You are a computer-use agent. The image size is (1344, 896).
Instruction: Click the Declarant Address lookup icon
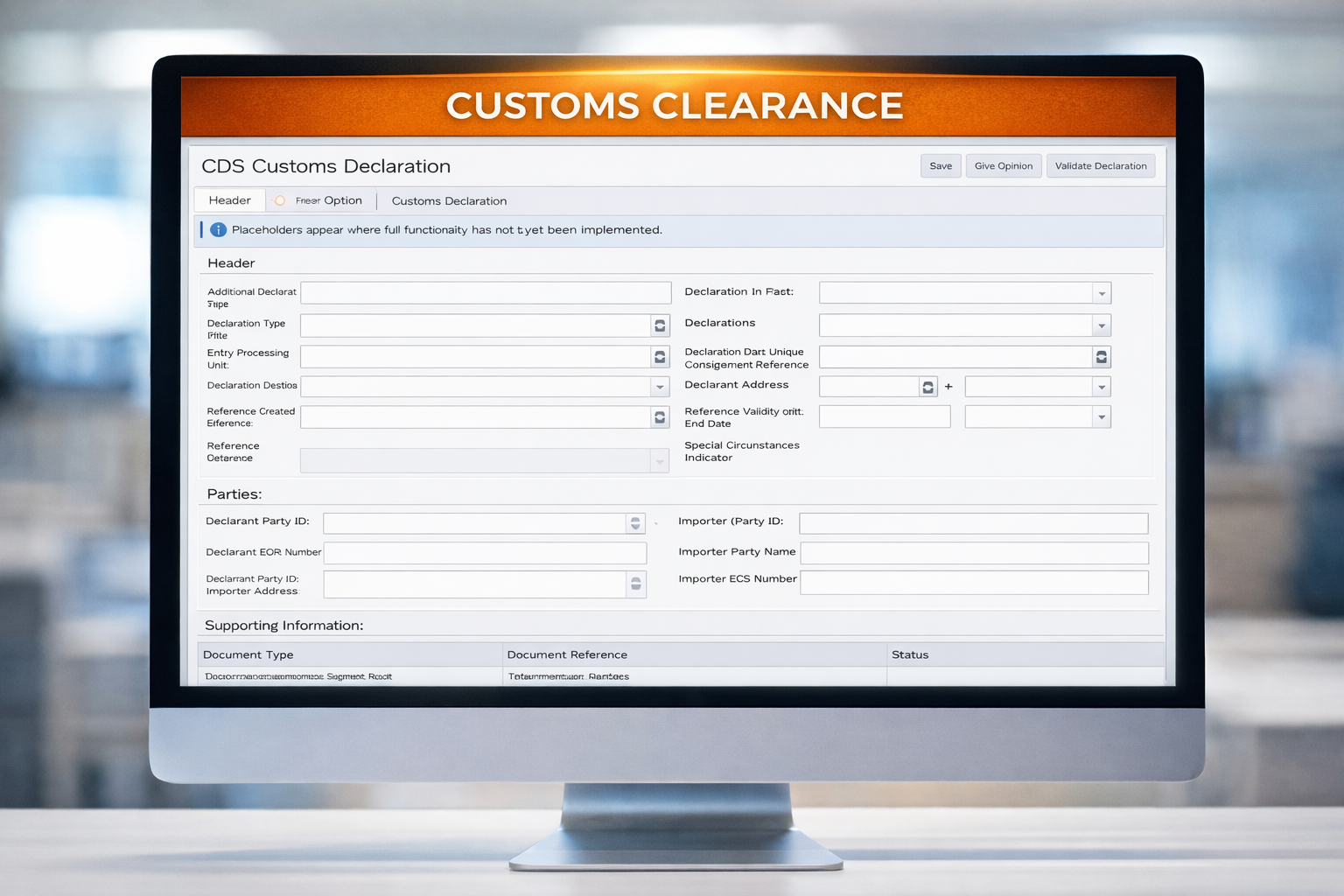927,386
